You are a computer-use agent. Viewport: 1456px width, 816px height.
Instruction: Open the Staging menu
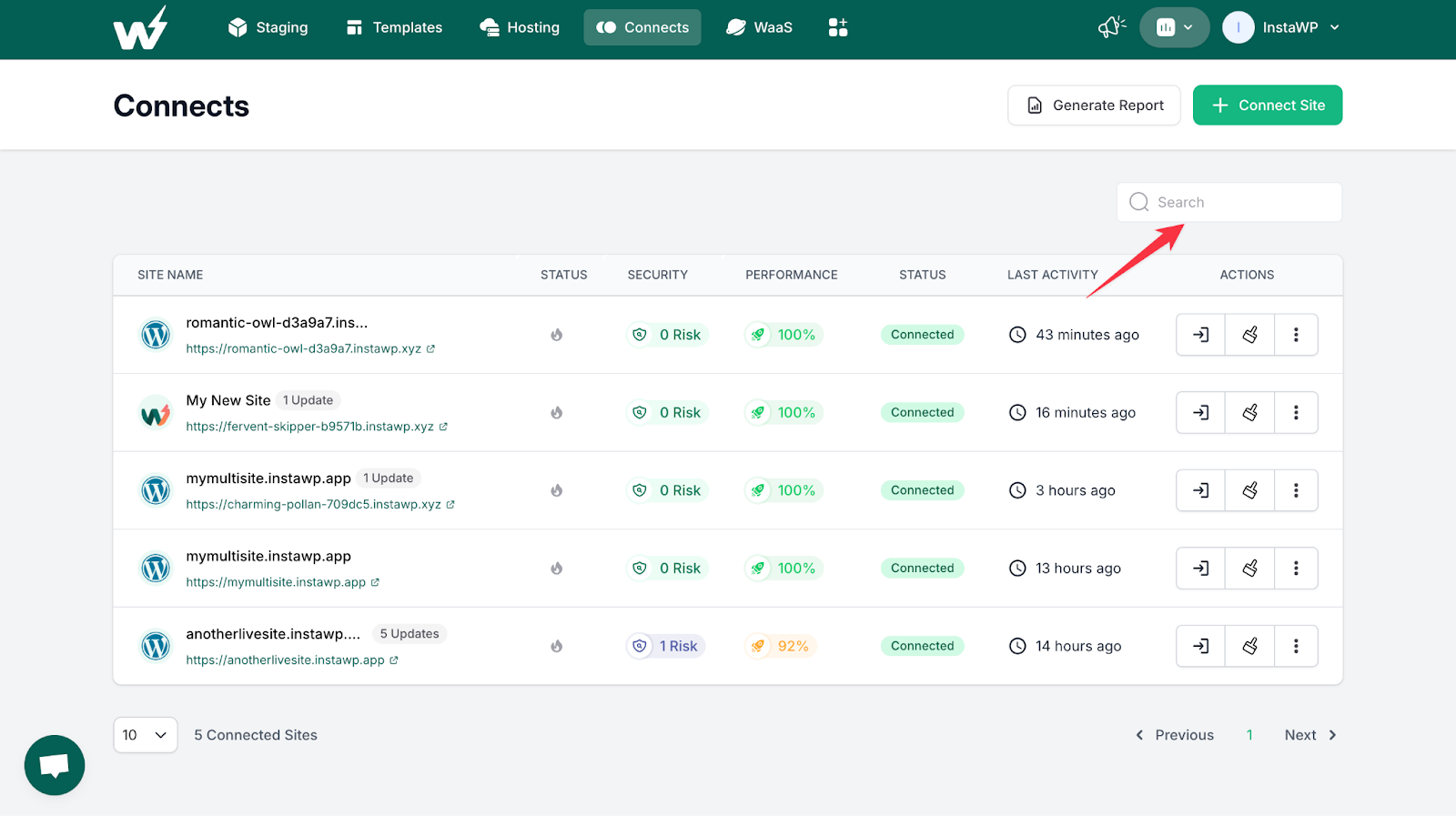[x=268, y=27]
